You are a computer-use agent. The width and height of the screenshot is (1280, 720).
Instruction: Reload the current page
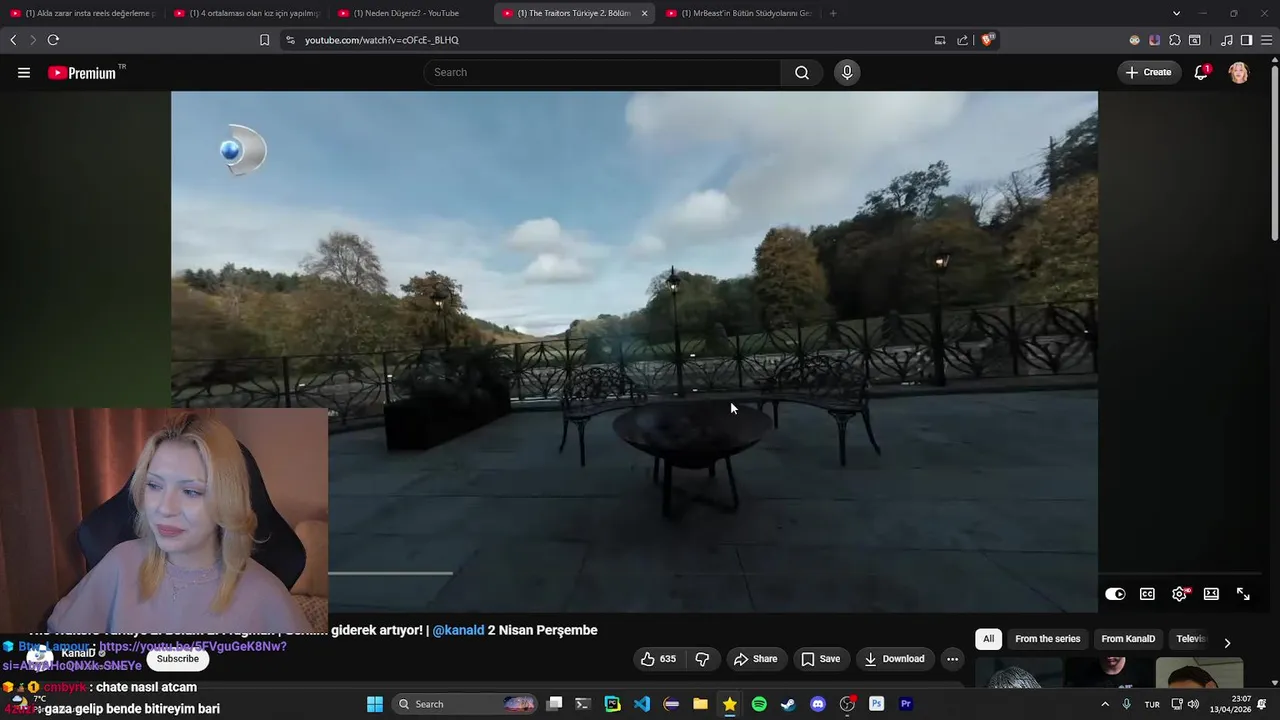(x=53, y=40)
